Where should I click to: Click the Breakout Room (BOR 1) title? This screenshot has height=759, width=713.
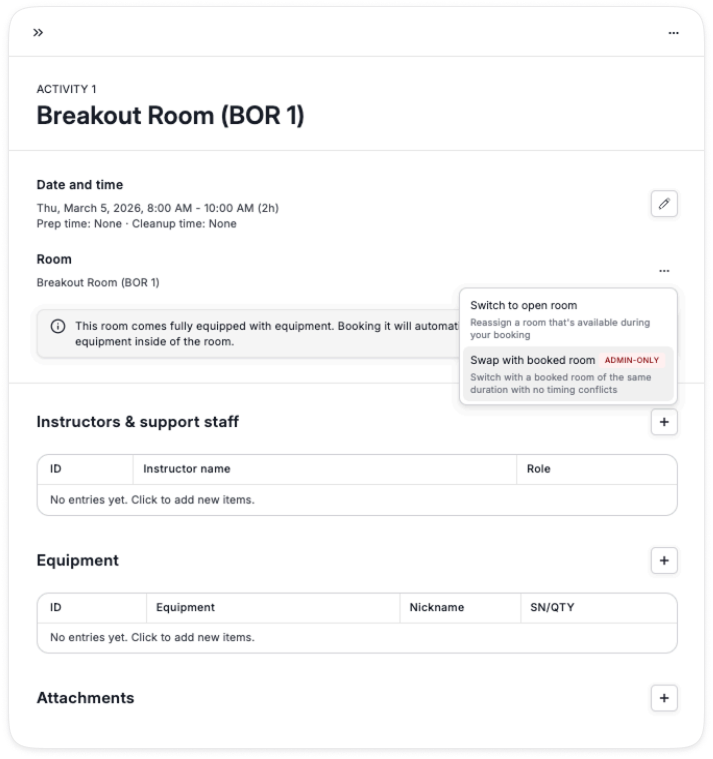[x=170, y=116]
